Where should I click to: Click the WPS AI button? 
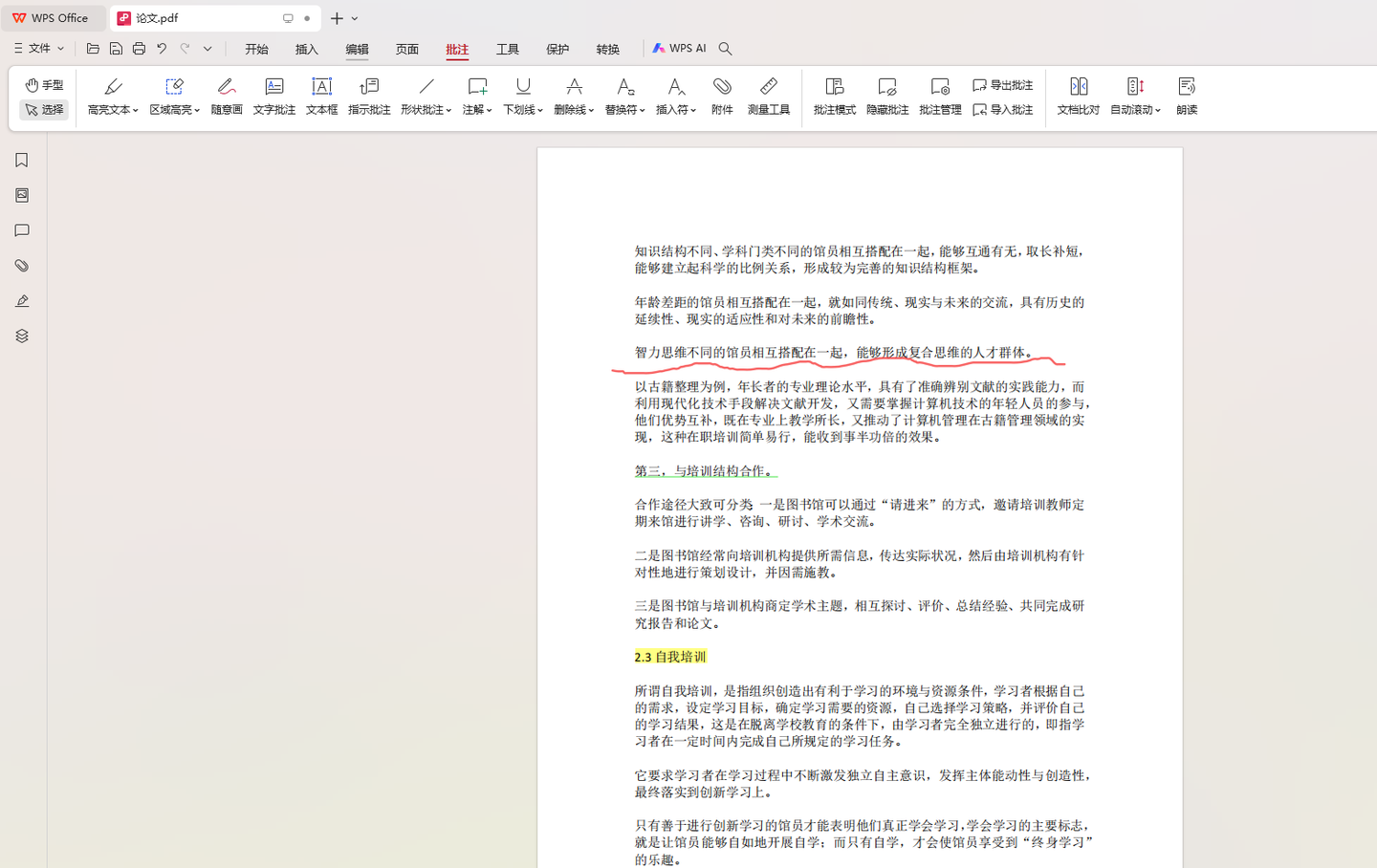tap(679, 48)
